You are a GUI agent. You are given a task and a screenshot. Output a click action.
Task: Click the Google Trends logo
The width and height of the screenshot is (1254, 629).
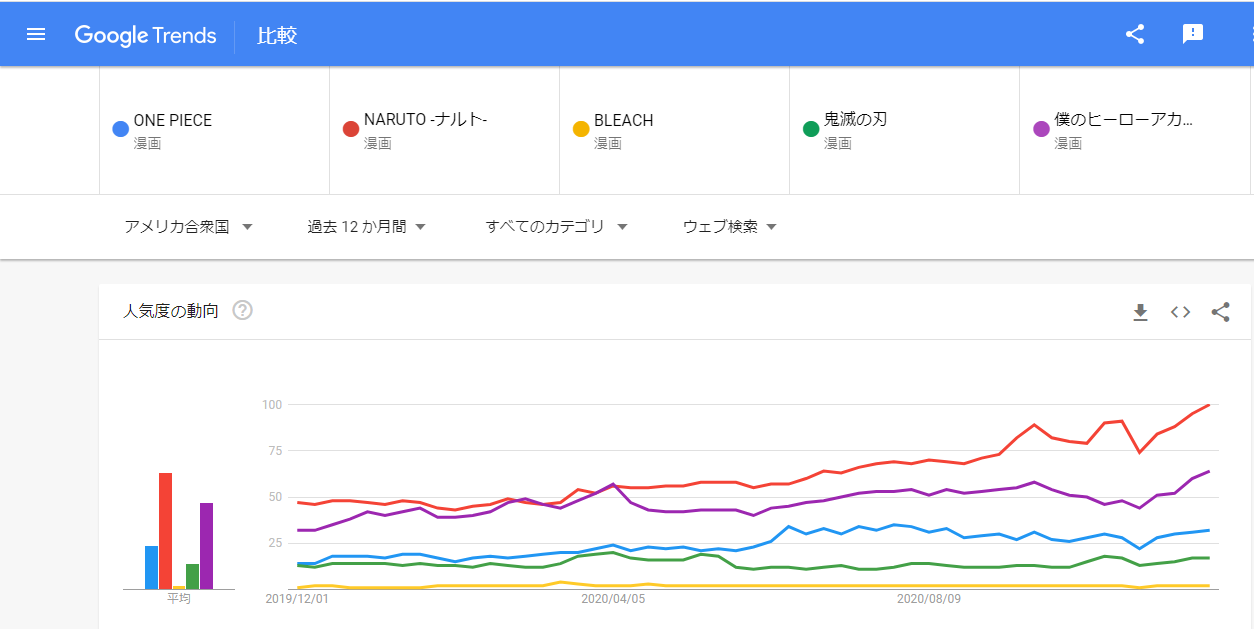pos(145,35)
